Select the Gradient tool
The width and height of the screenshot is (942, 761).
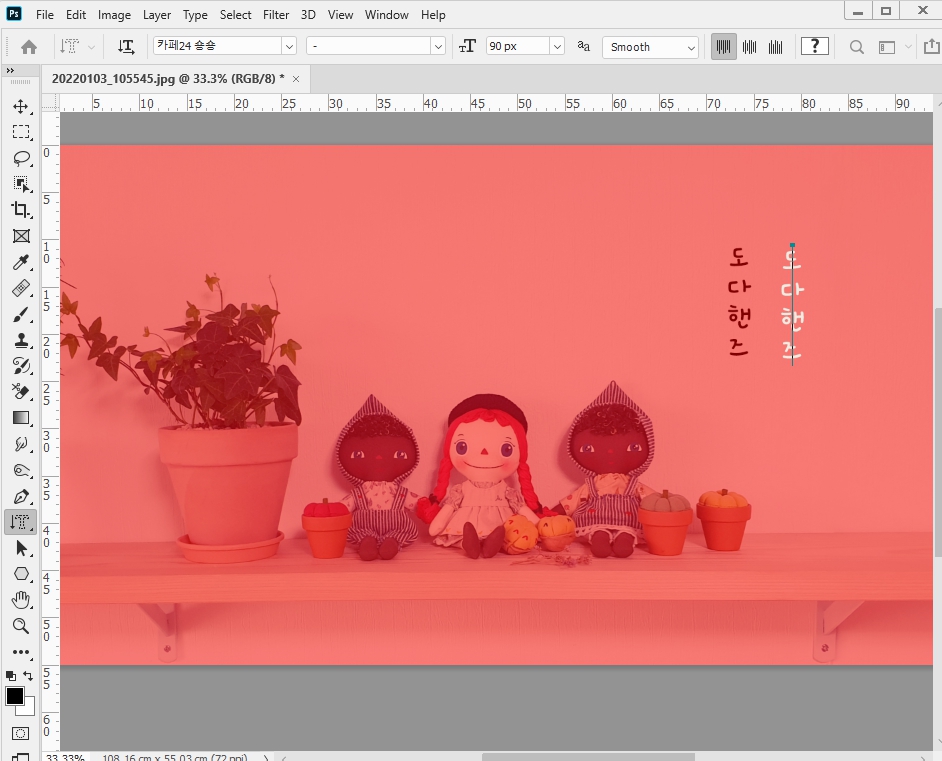pos(21,417)
